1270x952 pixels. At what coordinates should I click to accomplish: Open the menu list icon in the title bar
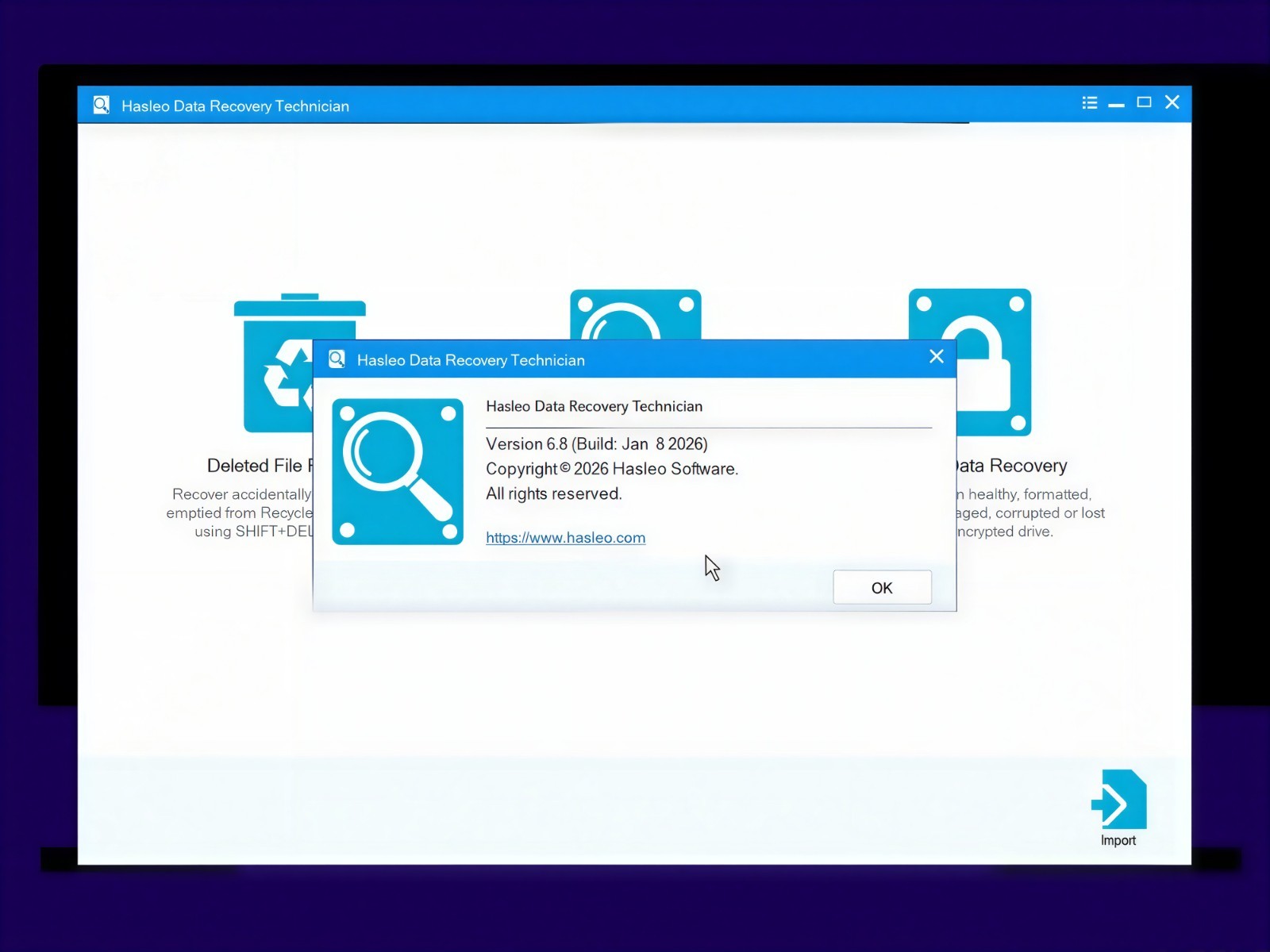coord(1090,102)
